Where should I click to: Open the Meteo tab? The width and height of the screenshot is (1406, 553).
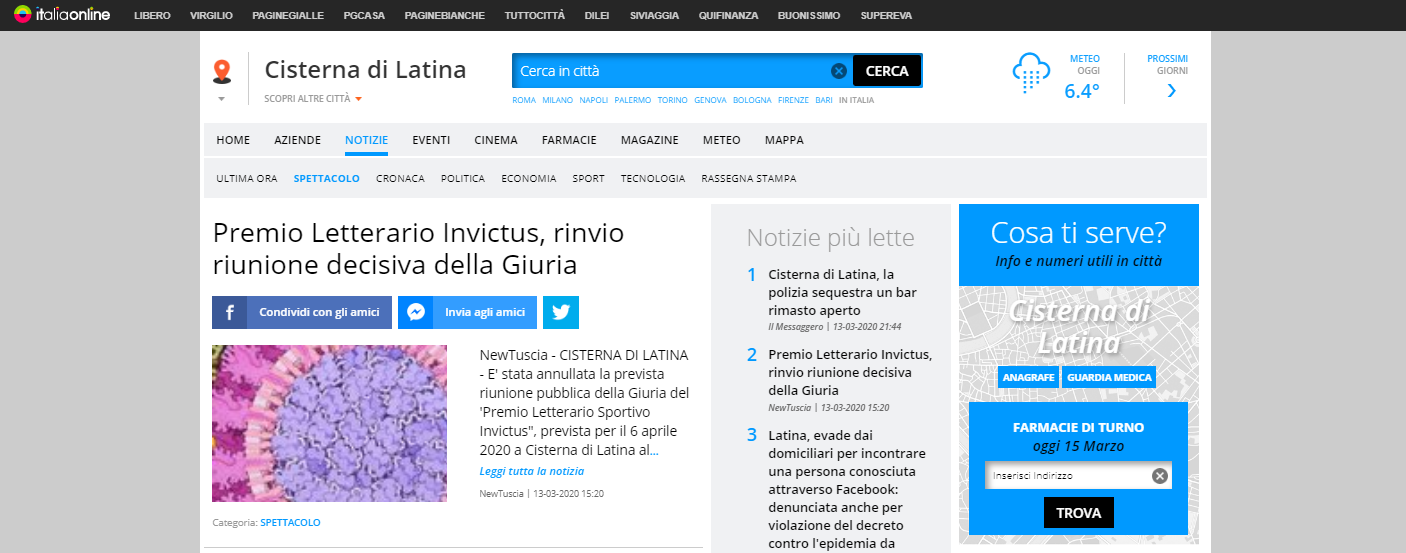(x=722, y=140)
